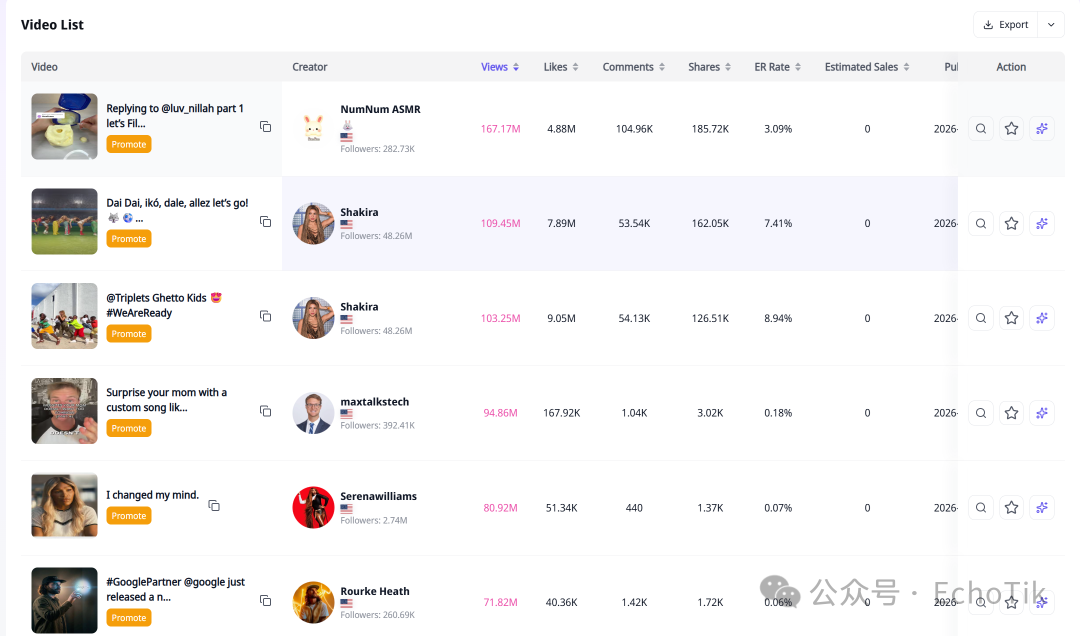Click the sparkle icon for the 109.45M views row

1041,223
